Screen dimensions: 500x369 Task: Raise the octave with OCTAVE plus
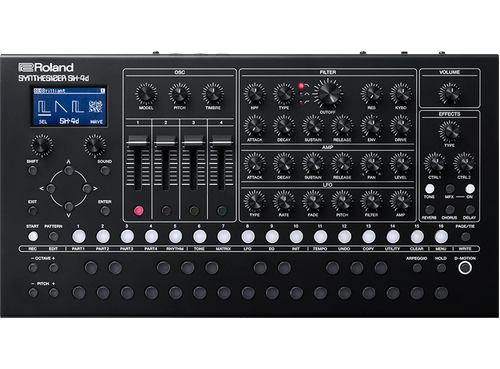53,267
